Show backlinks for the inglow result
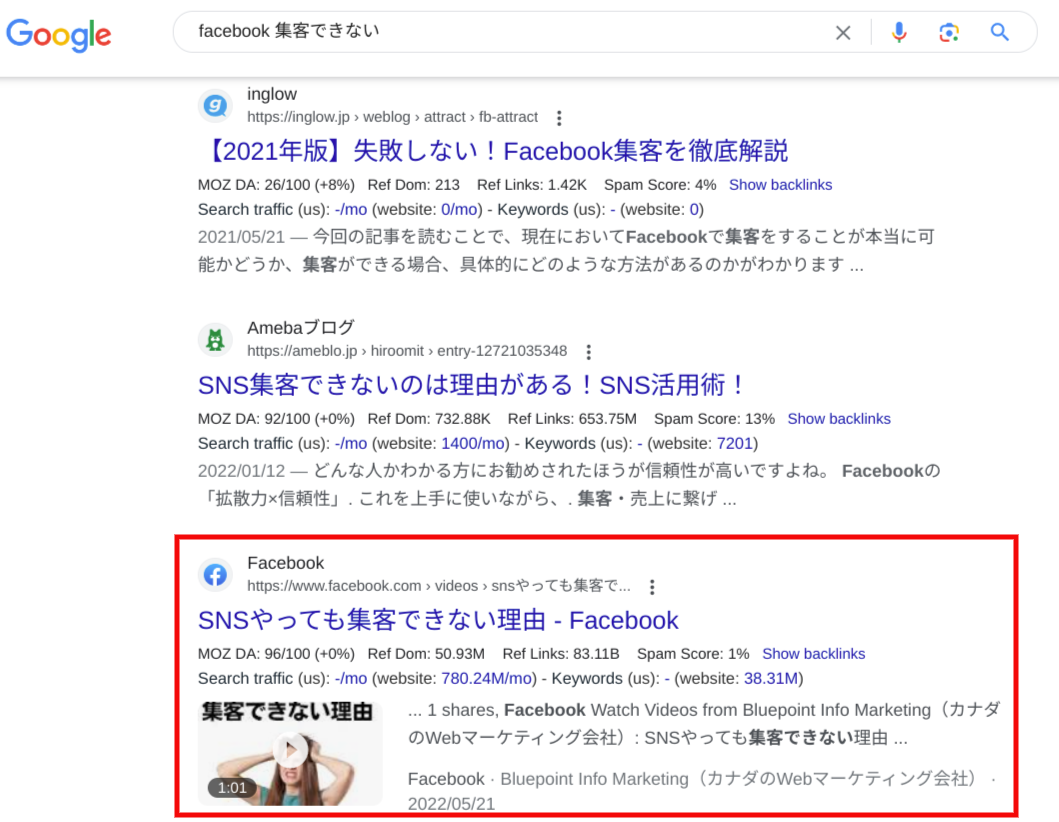1059x822 pixels. coord(780,185)
